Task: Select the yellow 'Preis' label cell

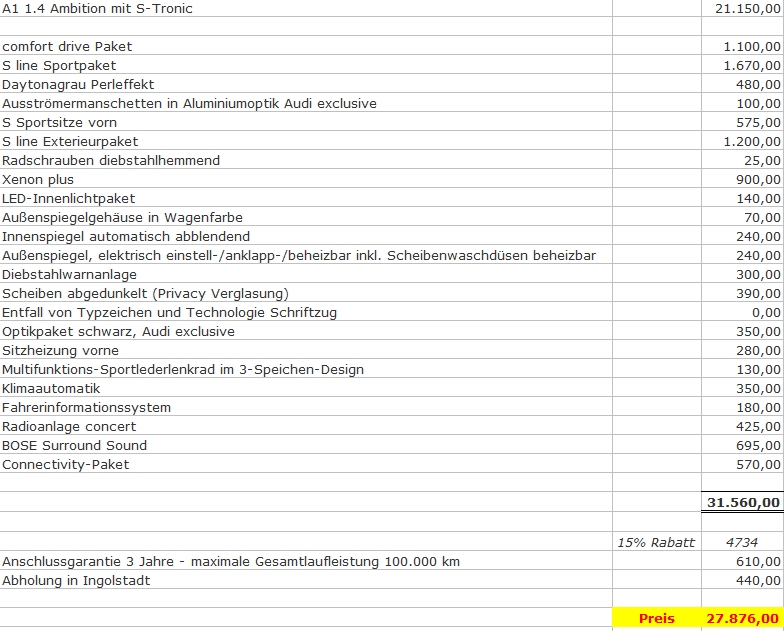Action: [656, 618]
